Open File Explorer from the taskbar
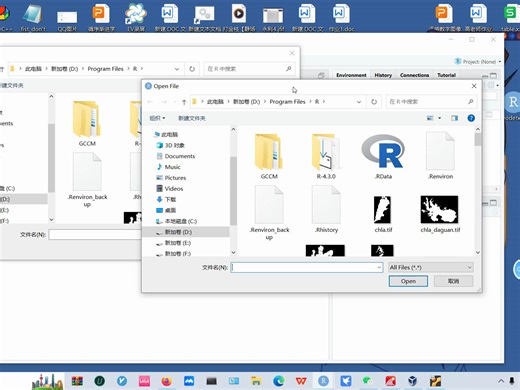 (256, 380)
